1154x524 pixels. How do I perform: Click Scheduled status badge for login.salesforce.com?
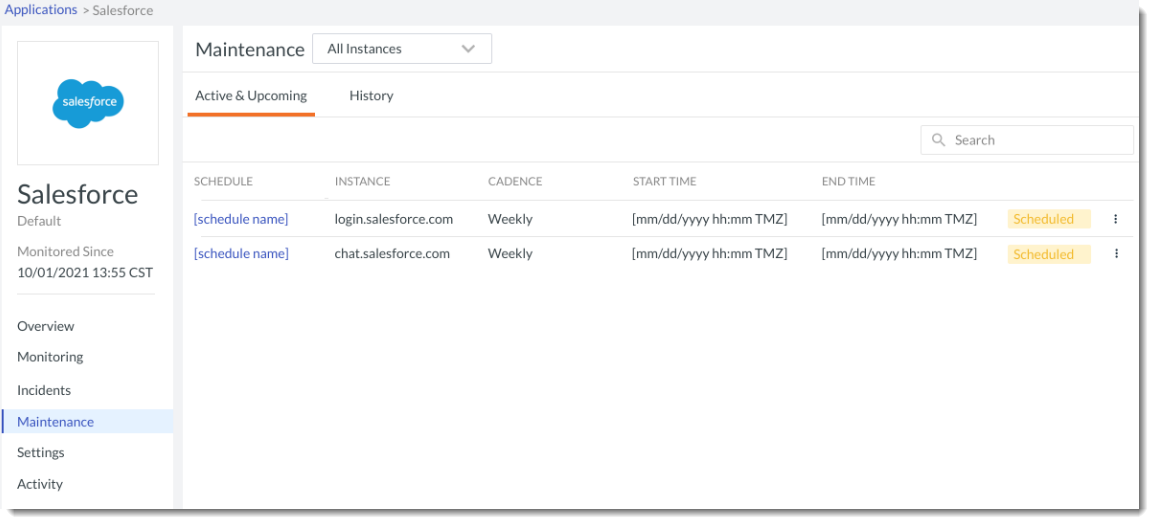1047,219
